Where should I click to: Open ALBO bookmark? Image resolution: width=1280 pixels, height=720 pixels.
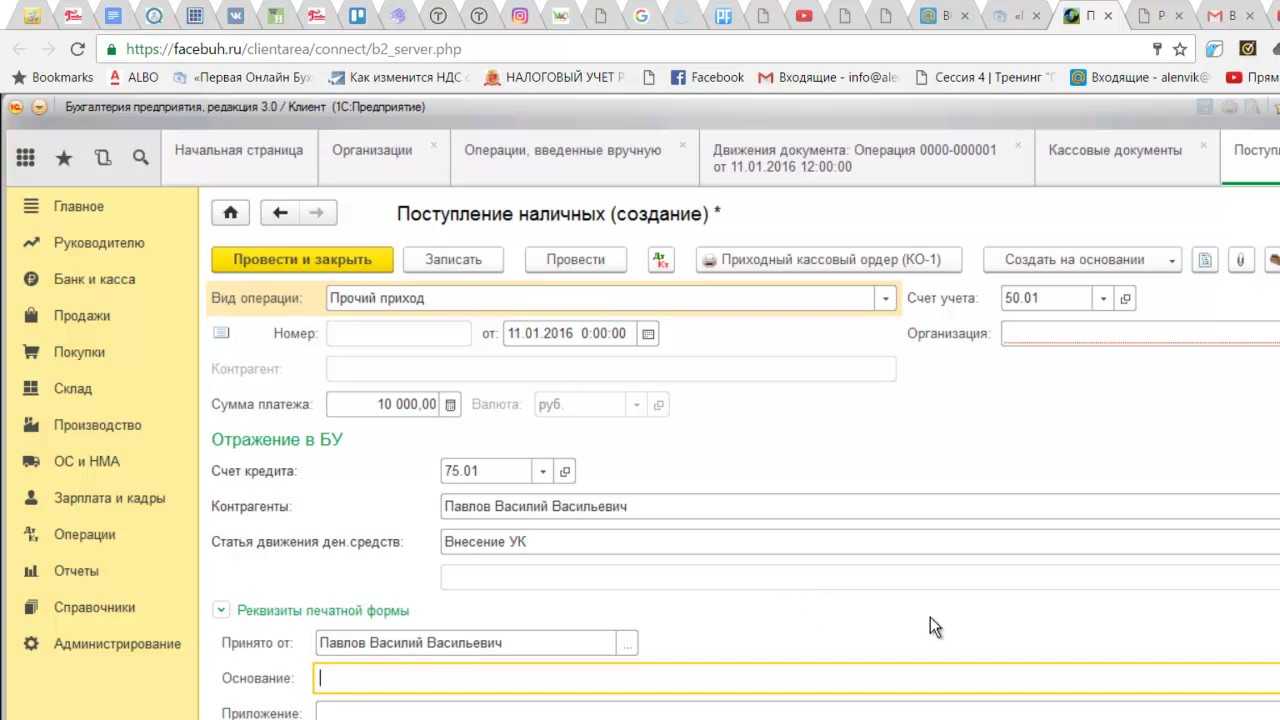(134, 77)
